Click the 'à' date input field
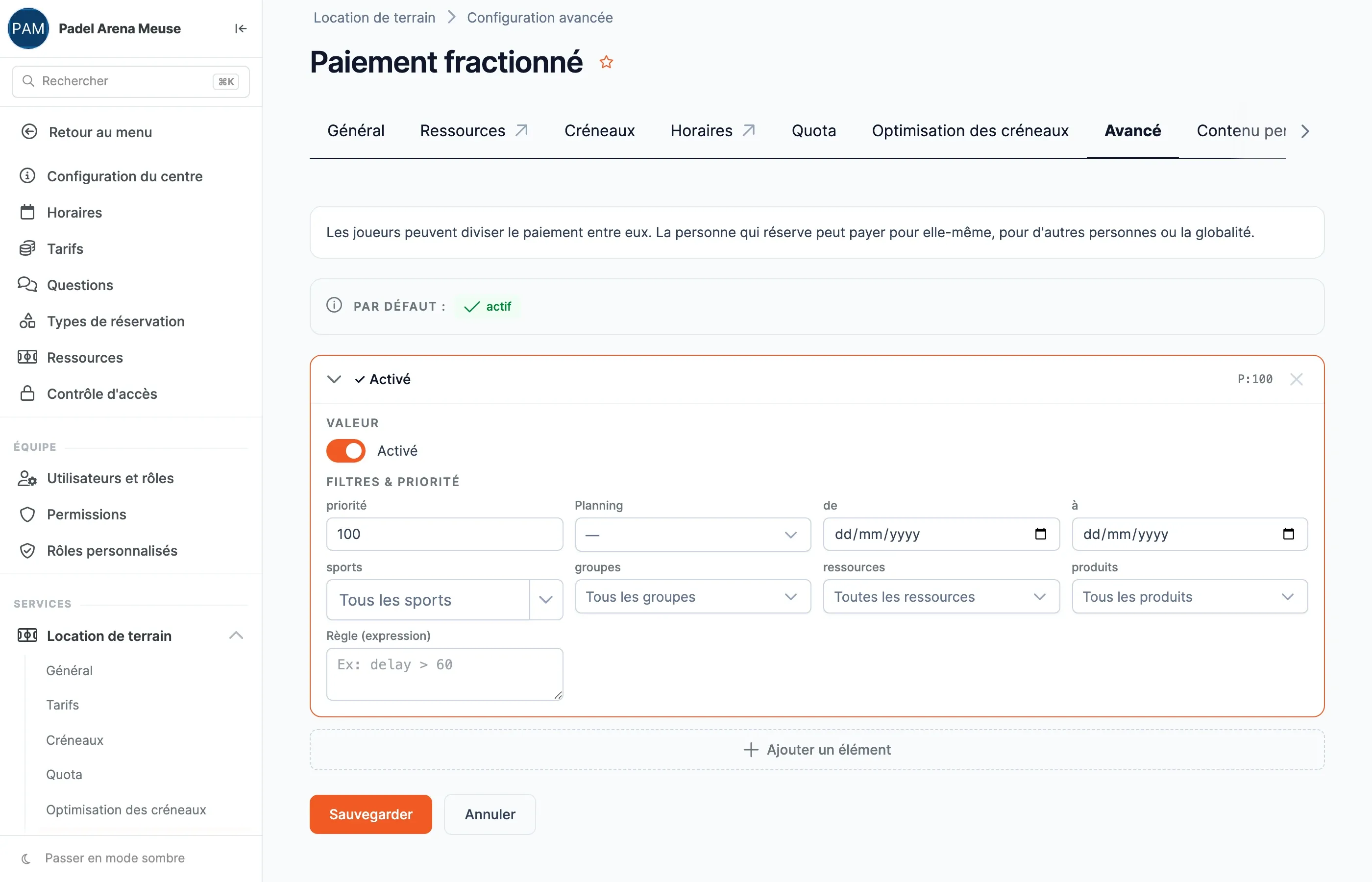 (x=1190, y=534)
